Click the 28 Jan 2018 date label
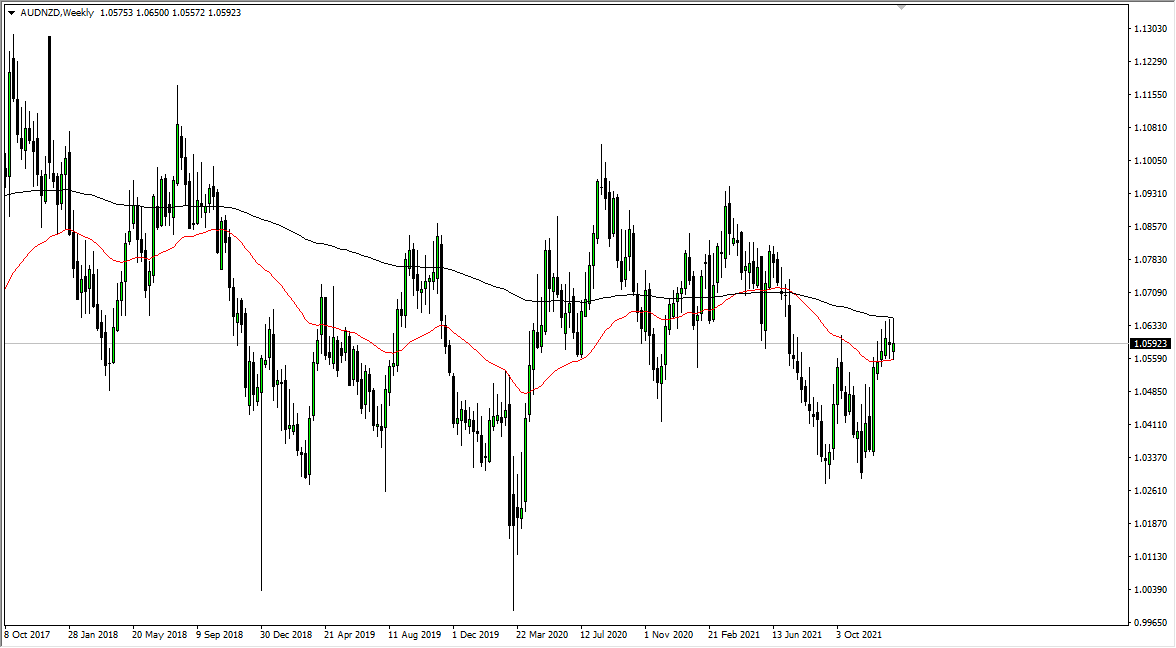This screenshot has height=648, width=1176. click(x=91, y=634)
